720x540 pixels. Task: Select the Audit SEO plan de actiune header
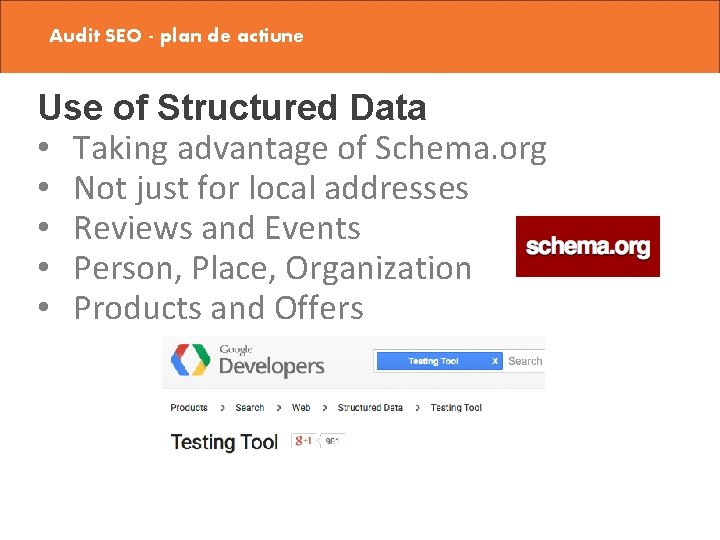pyautogui.click(x=176, y=36)
